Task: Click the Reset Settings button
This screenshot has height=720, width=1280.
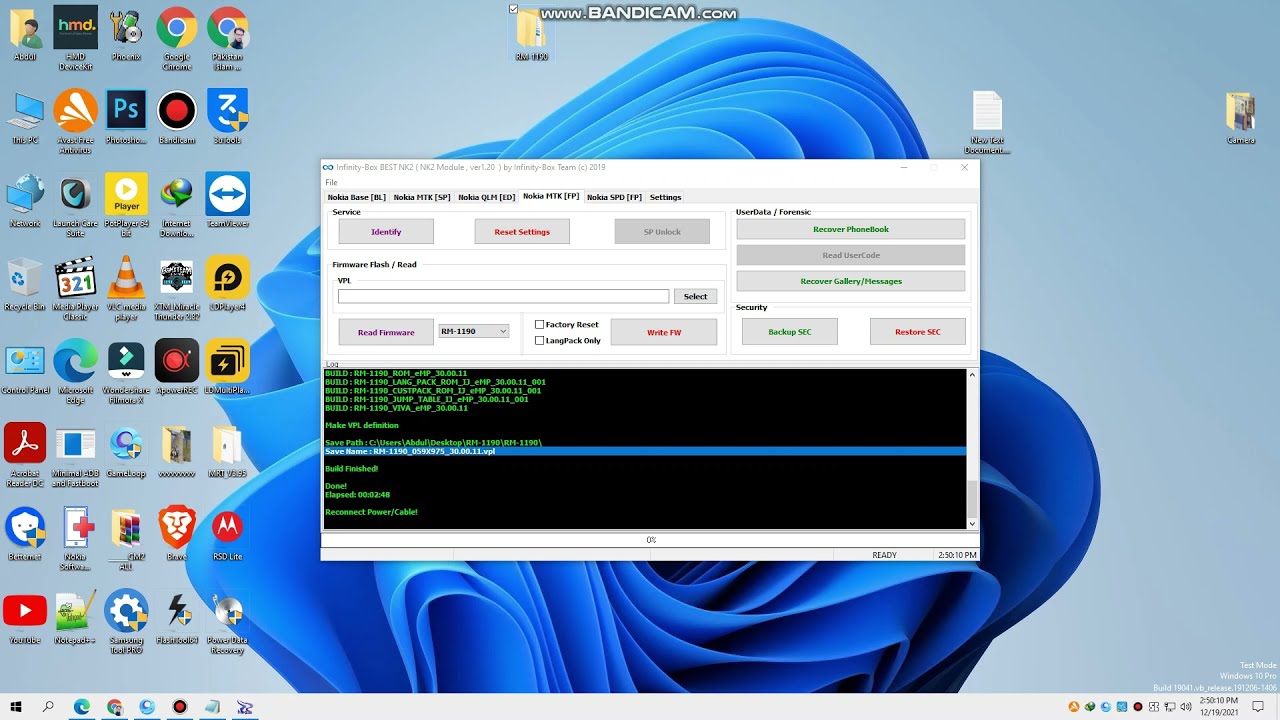Action: [x=522, y=231]
